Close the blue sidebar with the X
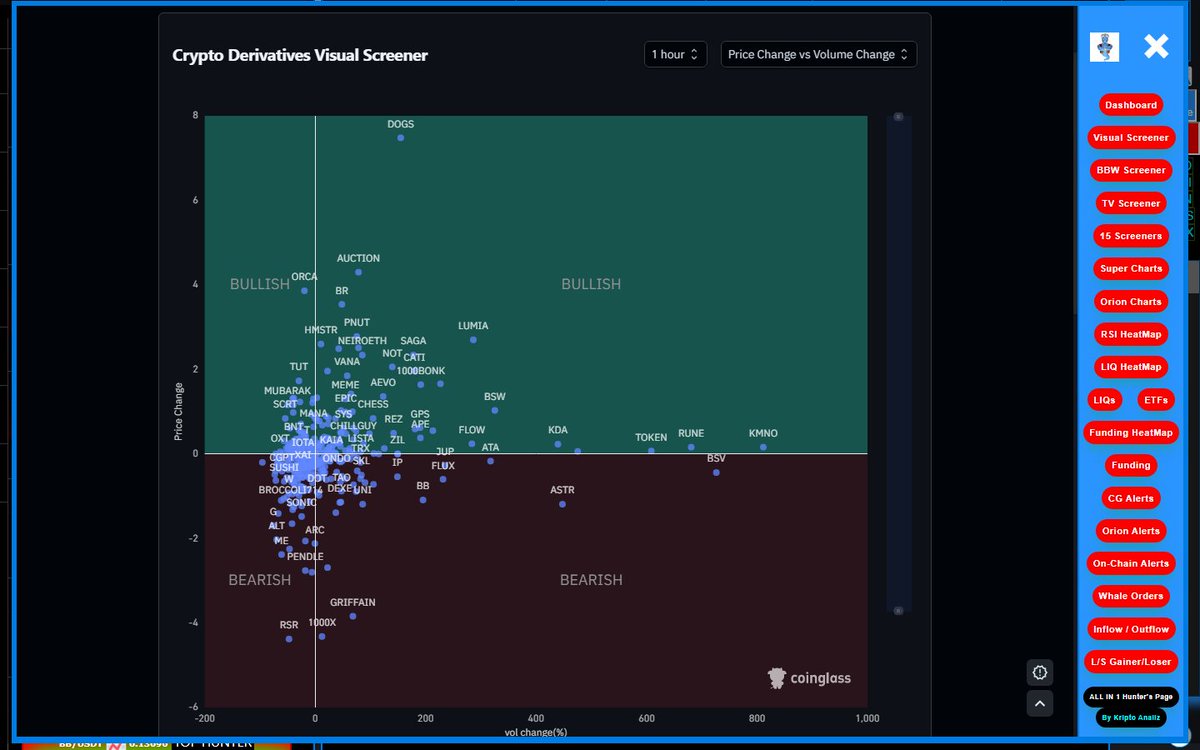Image resolution: width=1200 pixels, height=750 pixels. click(1156, 46)
